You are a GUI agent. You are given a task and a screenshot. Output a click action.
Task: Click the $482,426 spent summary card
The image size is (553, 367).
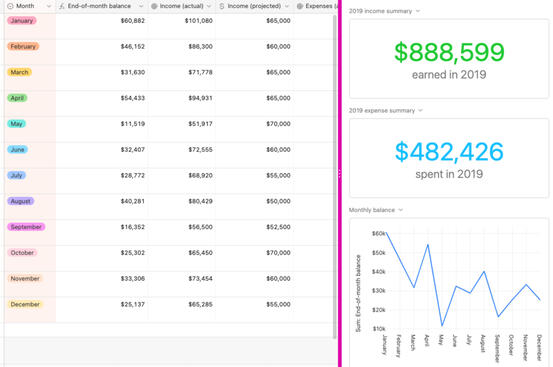[449, 158]
